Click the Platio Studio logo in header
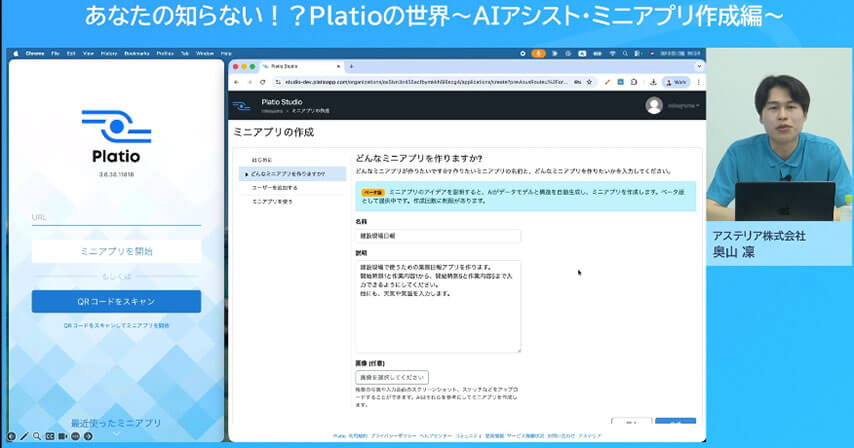854x448 pixels. coord(242,106)
